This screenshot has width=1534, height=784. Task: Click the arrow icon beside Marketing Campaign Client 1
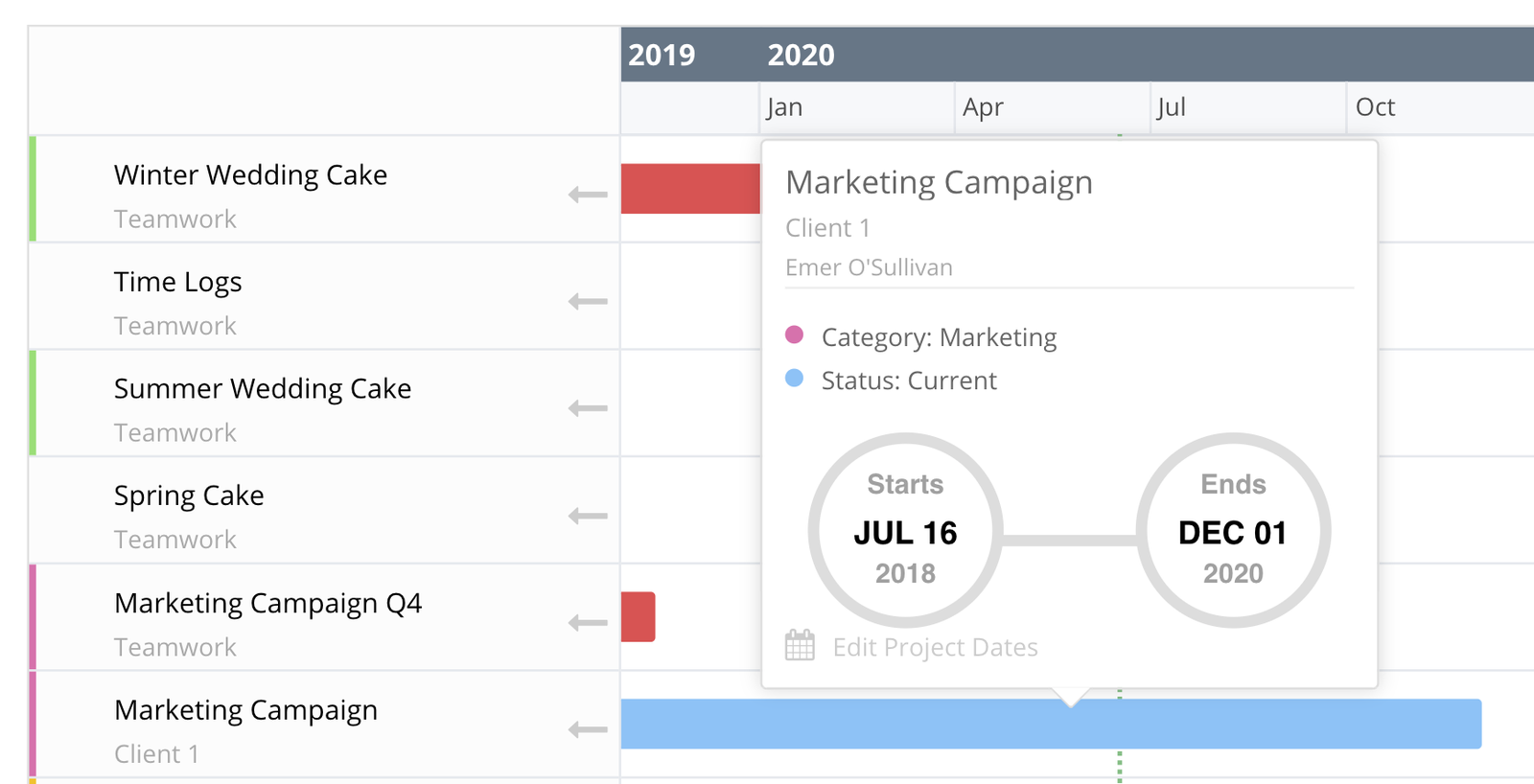pos(588,729)
